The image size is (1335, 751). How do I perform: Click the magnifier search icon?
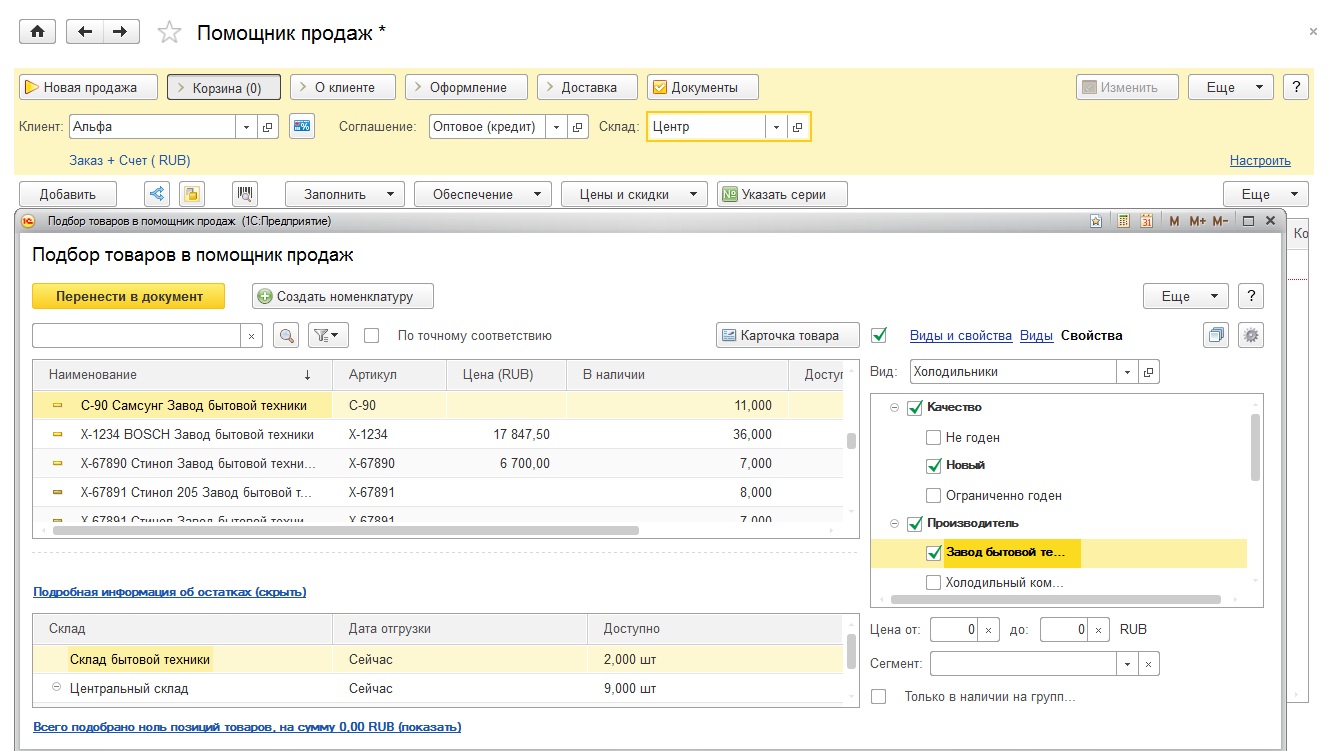coord(285,336)
